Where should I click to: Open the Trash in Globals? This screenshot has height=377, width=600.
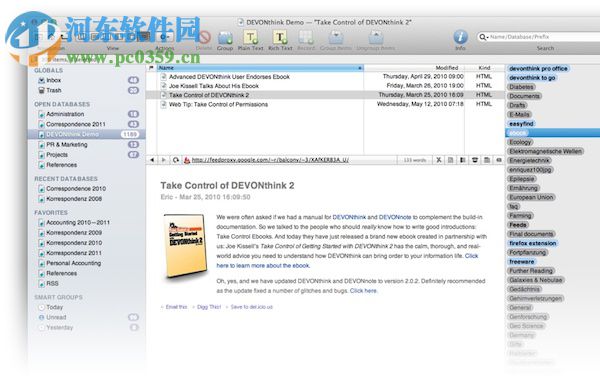[54, 90]
